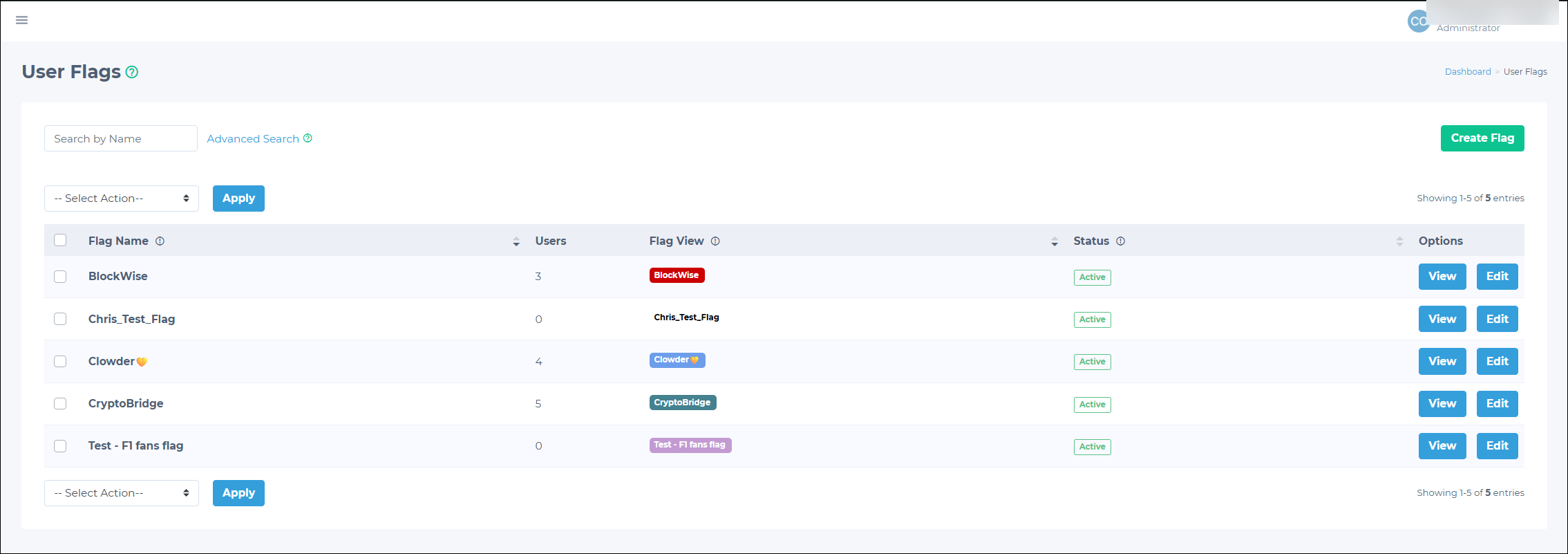This screenshot has height=554, width=1568.
Task: Click the help icon beside Advanced Search
Action: click(308, 138)
